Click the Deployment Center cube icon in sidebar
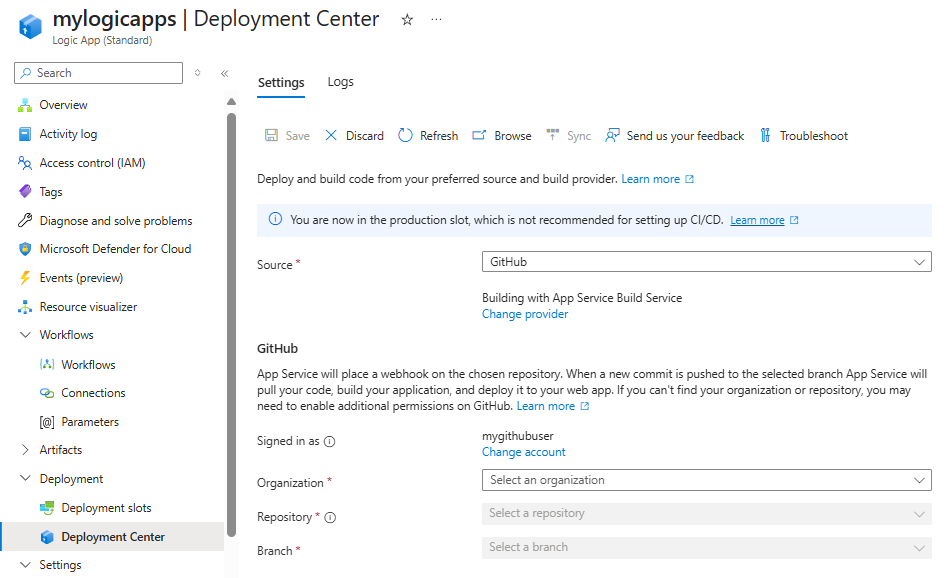Viewport: 944px width, 578px height. [x=47, y=537]
